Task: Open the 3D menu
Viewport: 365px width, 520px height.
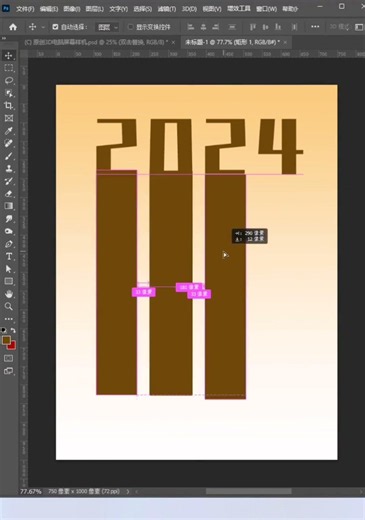Action: point(189,9)
